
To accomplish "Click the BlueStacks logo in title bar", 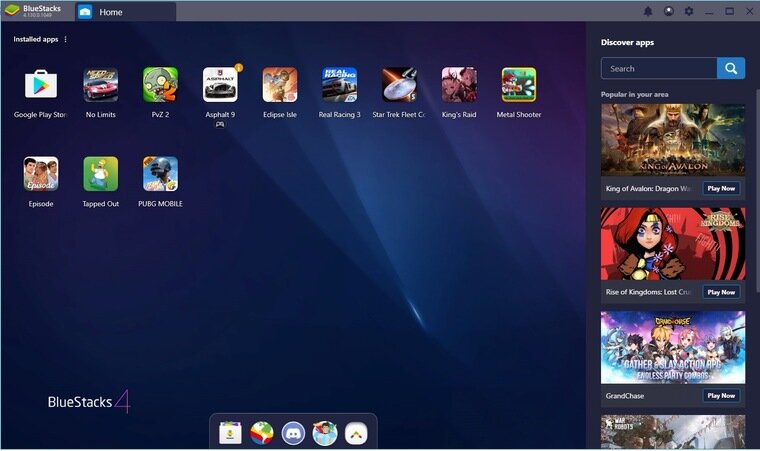I will (x=12, y=11).
